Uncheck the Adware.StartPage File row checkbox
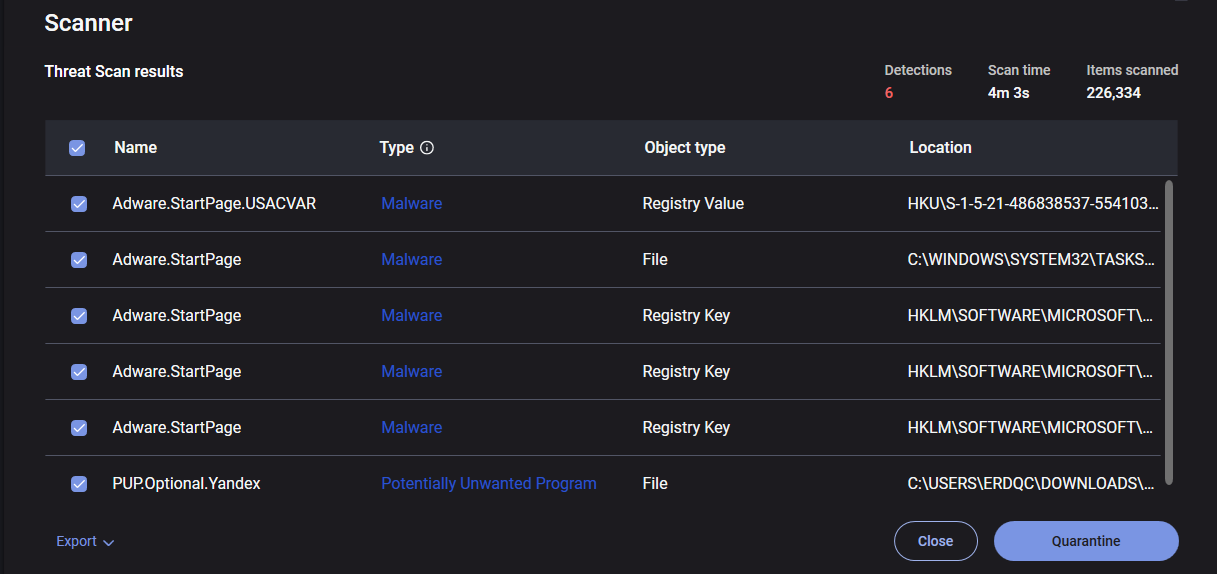1217x574 pixels. tap(79, 260)
